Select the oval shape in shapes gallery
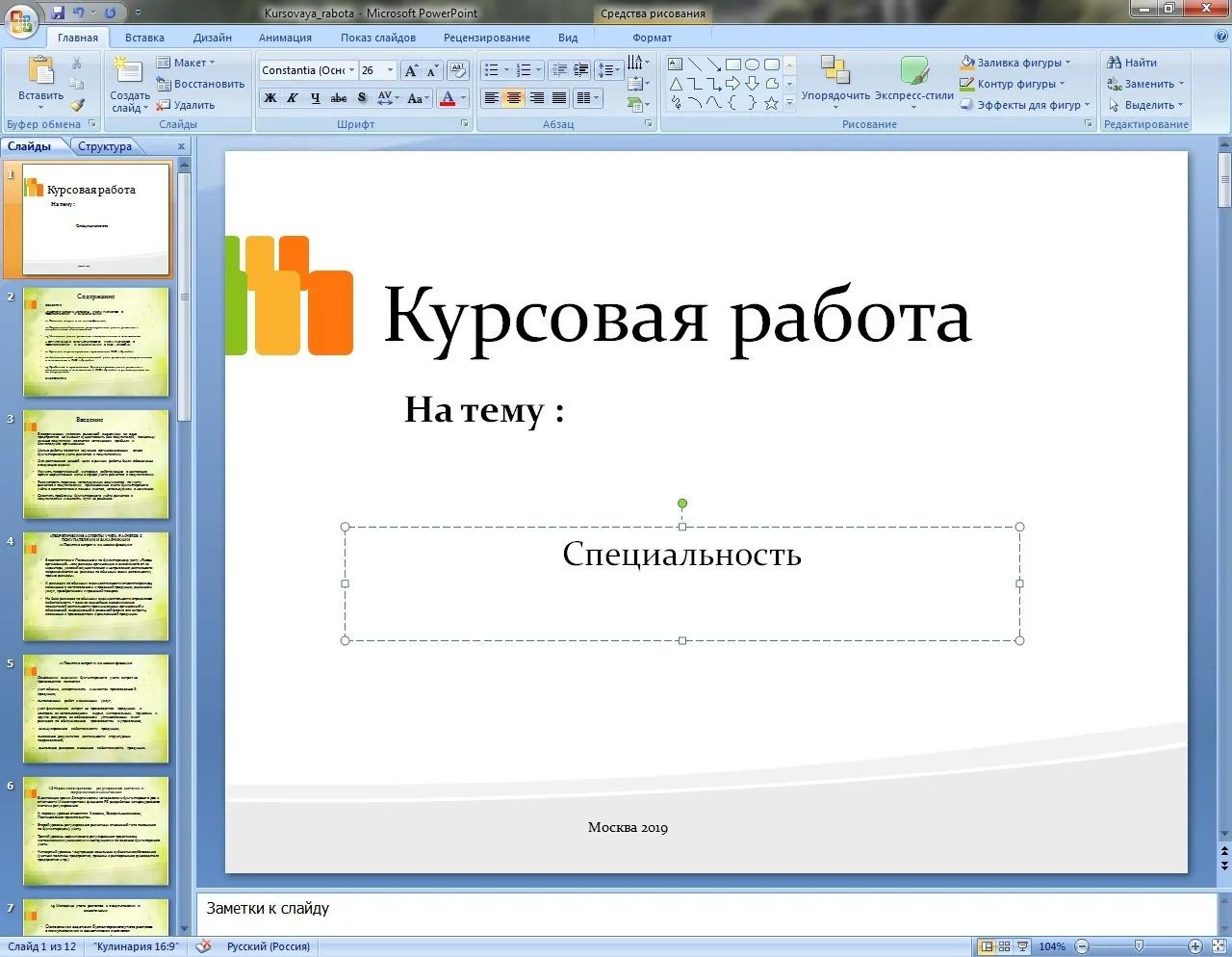The height and width of the screenshot is (957, 1232). pos(752,65)
